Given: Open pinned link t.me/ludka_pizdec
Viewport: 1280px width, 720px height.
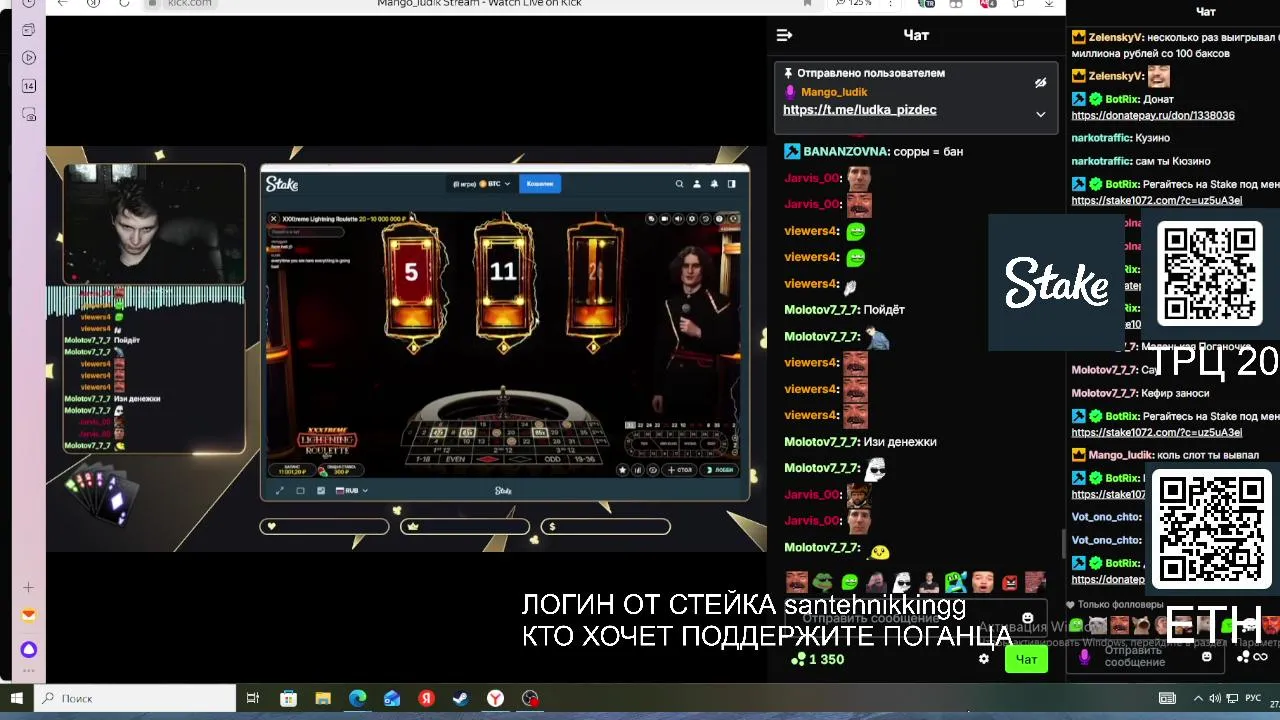Looking at the screenshot, I should pos(860,110).
